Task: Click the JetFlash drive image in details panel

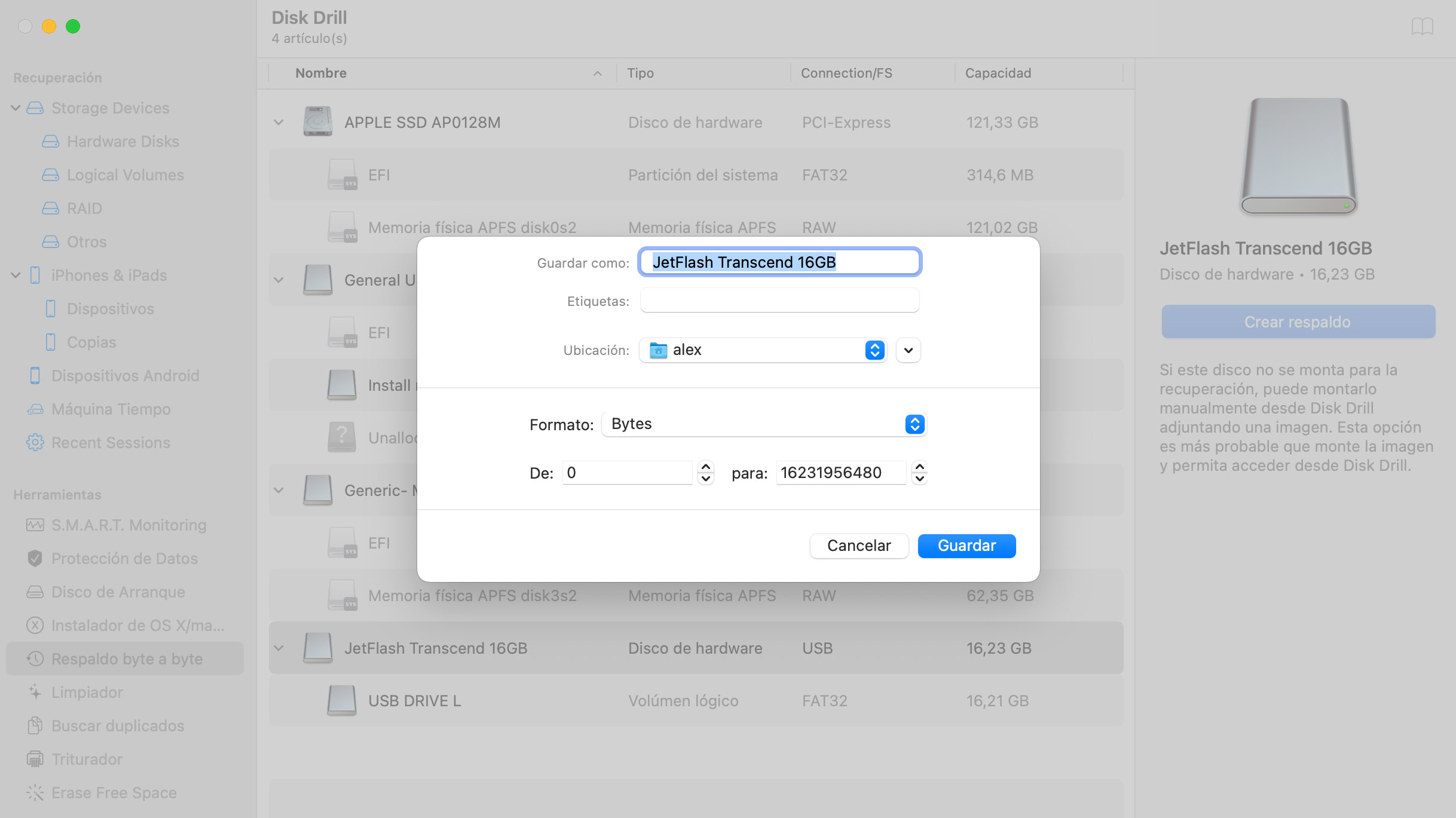Action: tap(1298, 157)
